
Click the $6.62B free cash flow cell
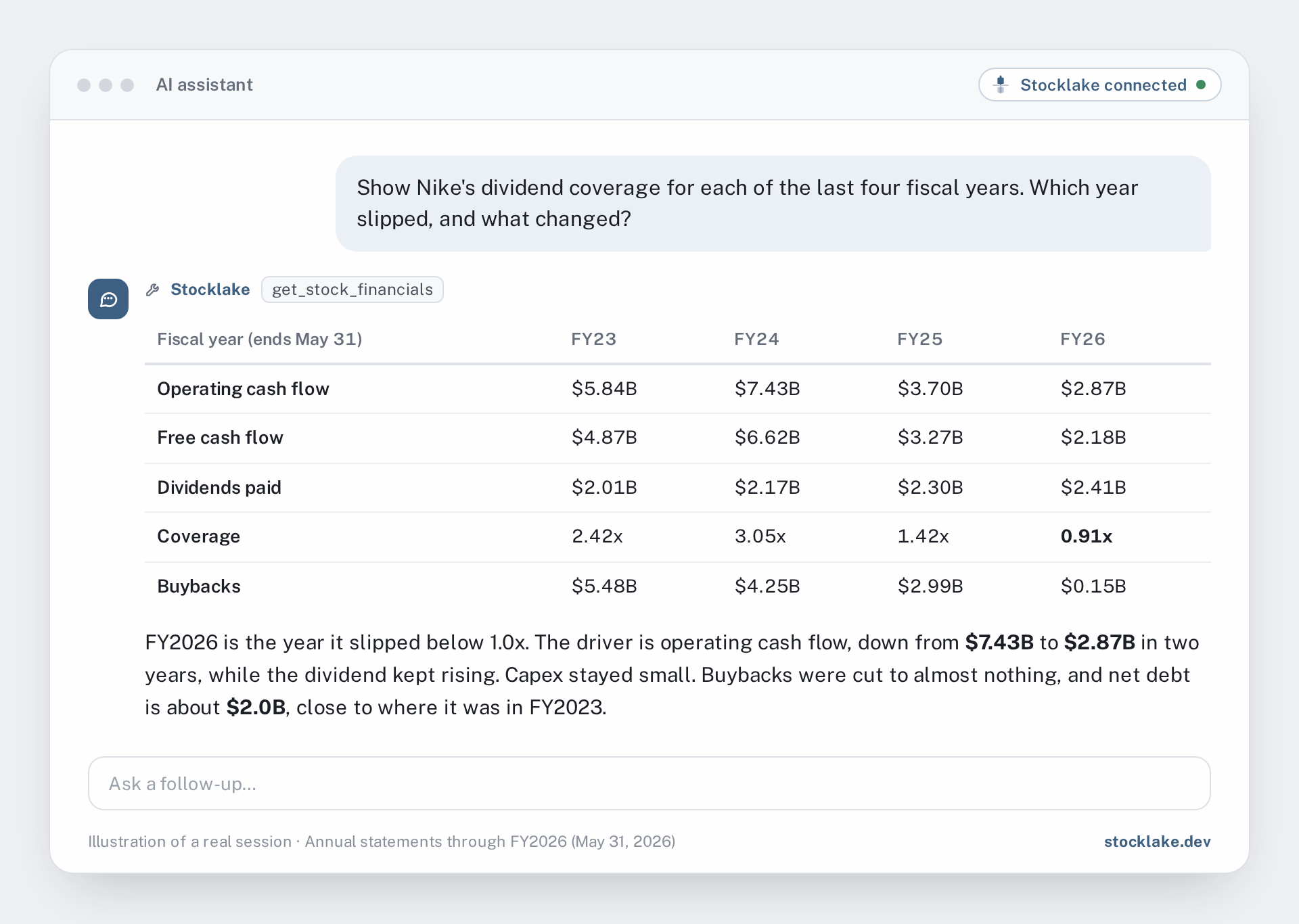(x=767, y=438)
